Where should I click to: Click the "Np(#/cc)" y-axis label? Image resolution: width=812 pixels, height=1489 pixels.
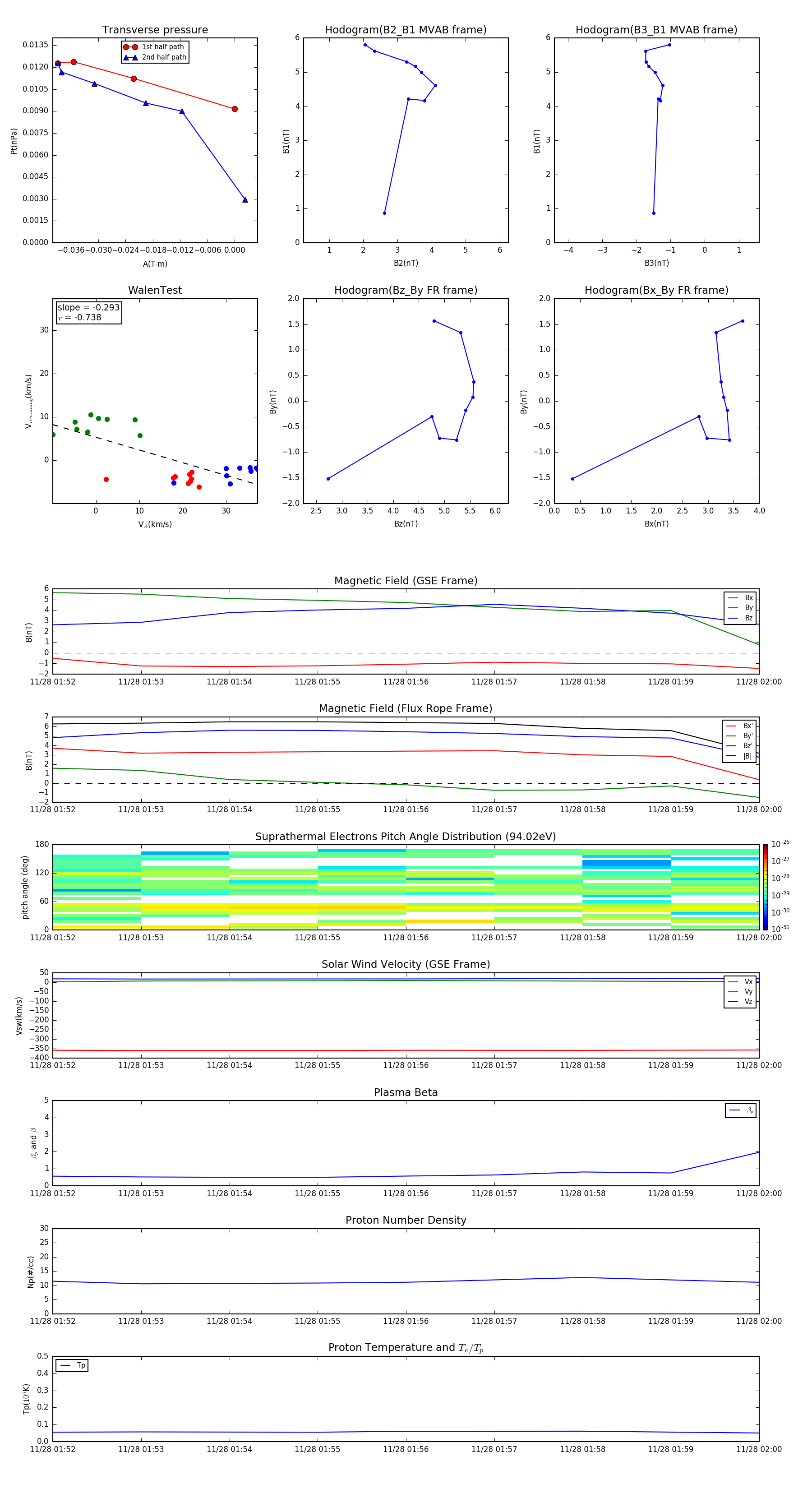(31, 1272)
